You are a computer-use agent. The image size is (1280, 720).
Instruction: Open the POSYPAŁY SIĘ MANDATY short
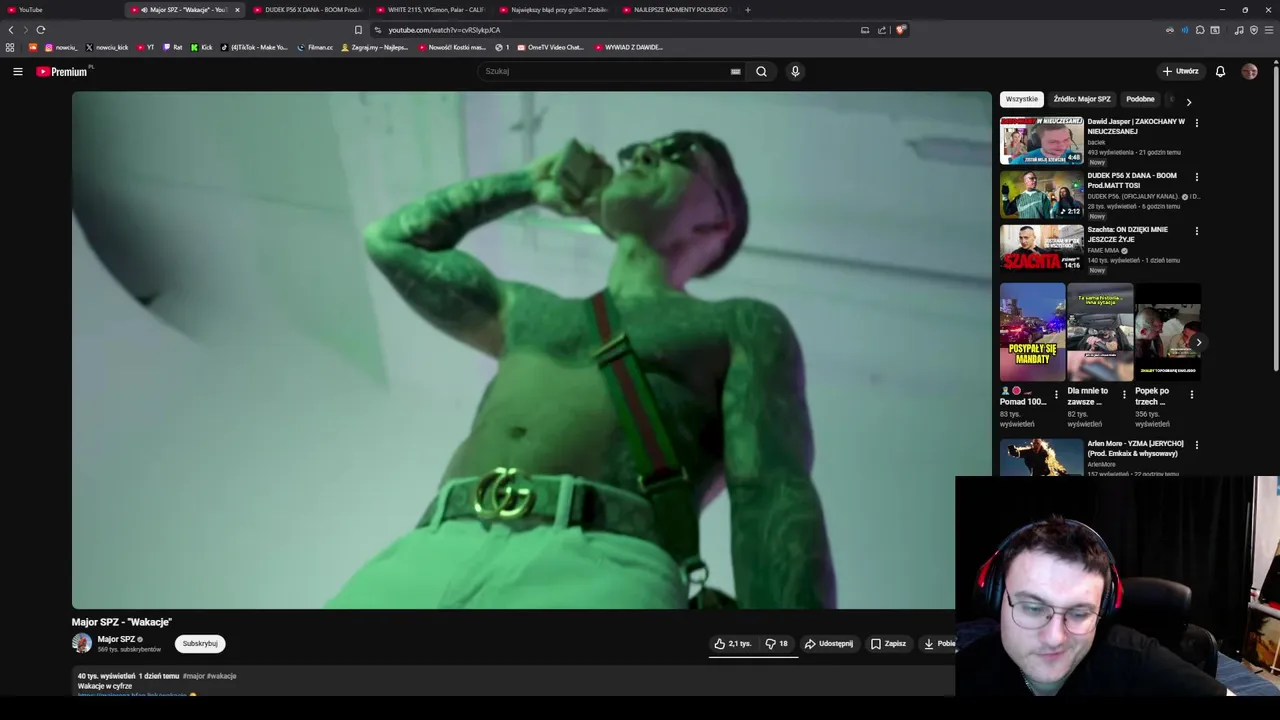tap(1032, 332)
